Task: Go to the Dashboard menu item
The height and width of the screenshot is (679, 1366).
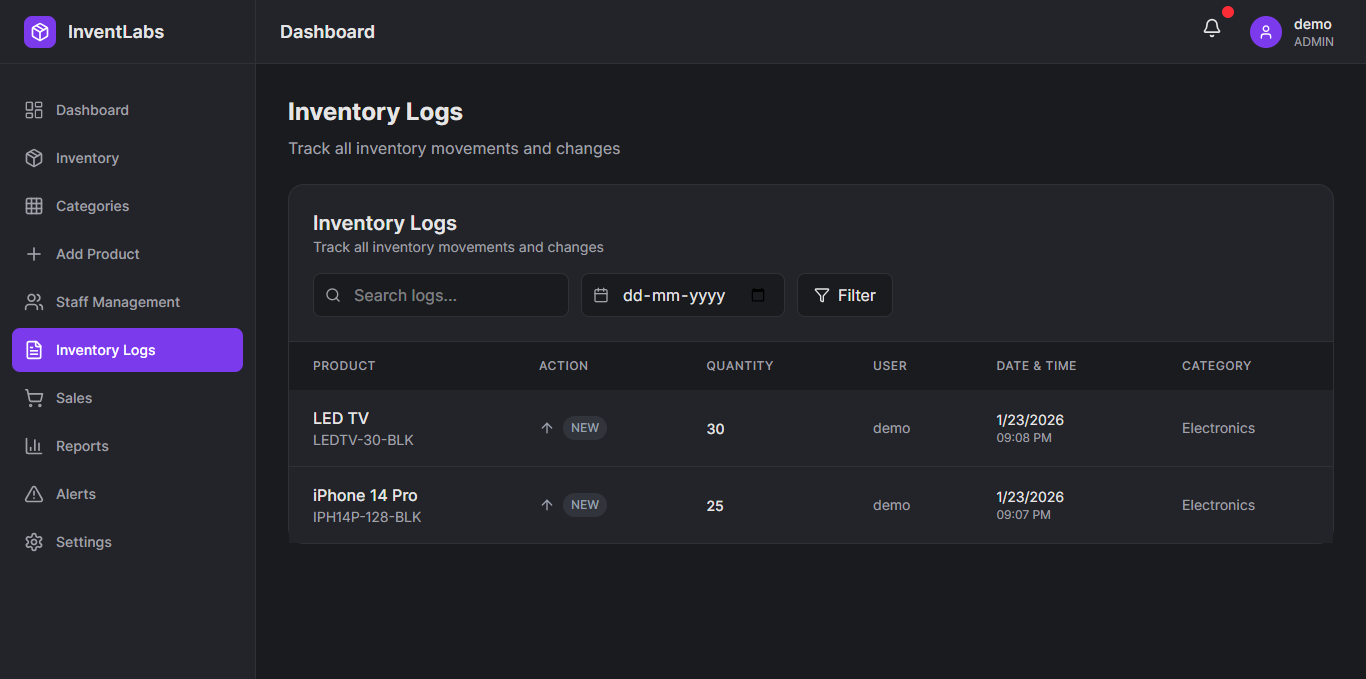Action: 92,110
